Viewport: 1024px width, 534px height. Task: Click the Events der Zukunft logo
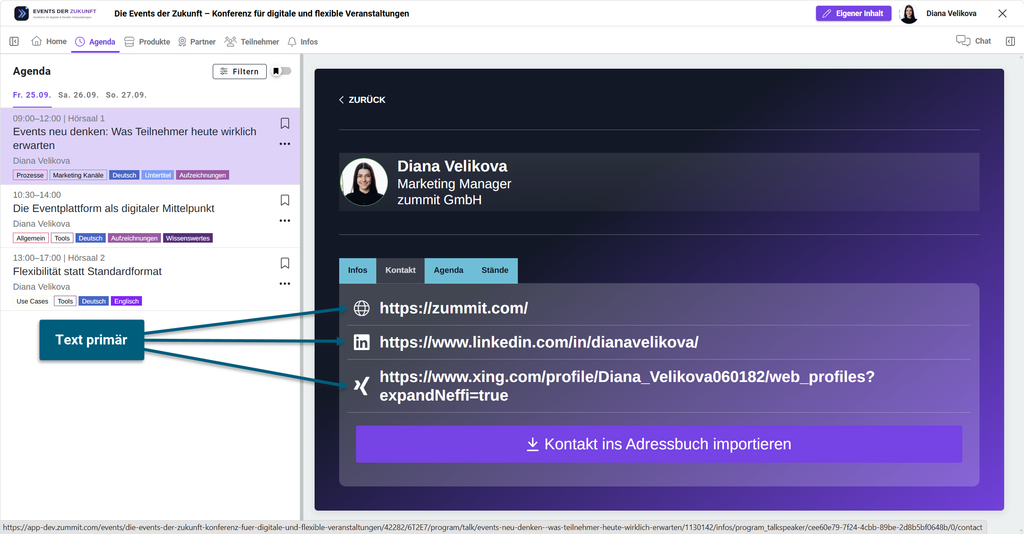point(56,13)
